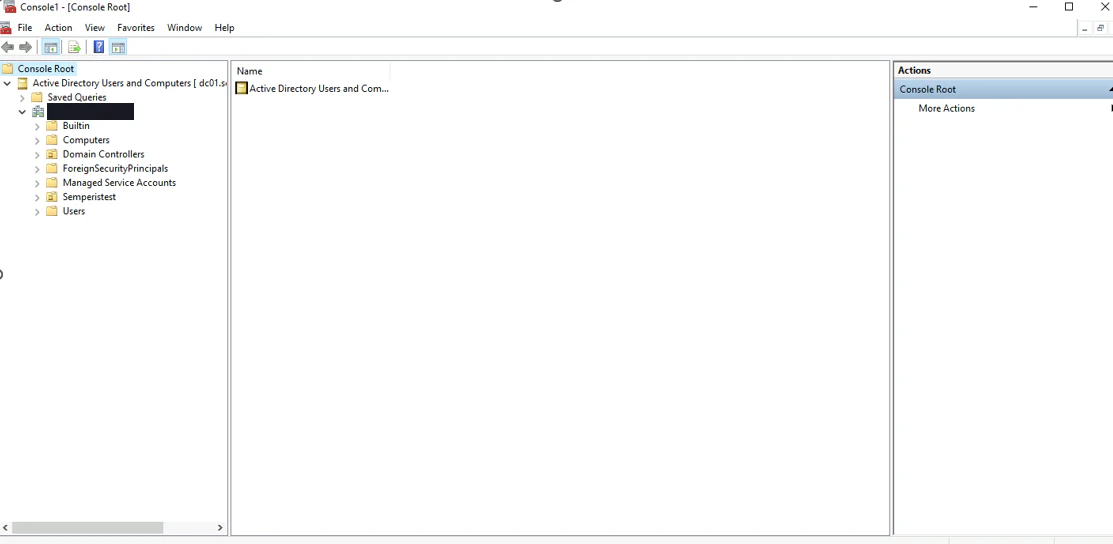Open the Help toolbar icon
The image size is (1113, 544).
point(99,48)
